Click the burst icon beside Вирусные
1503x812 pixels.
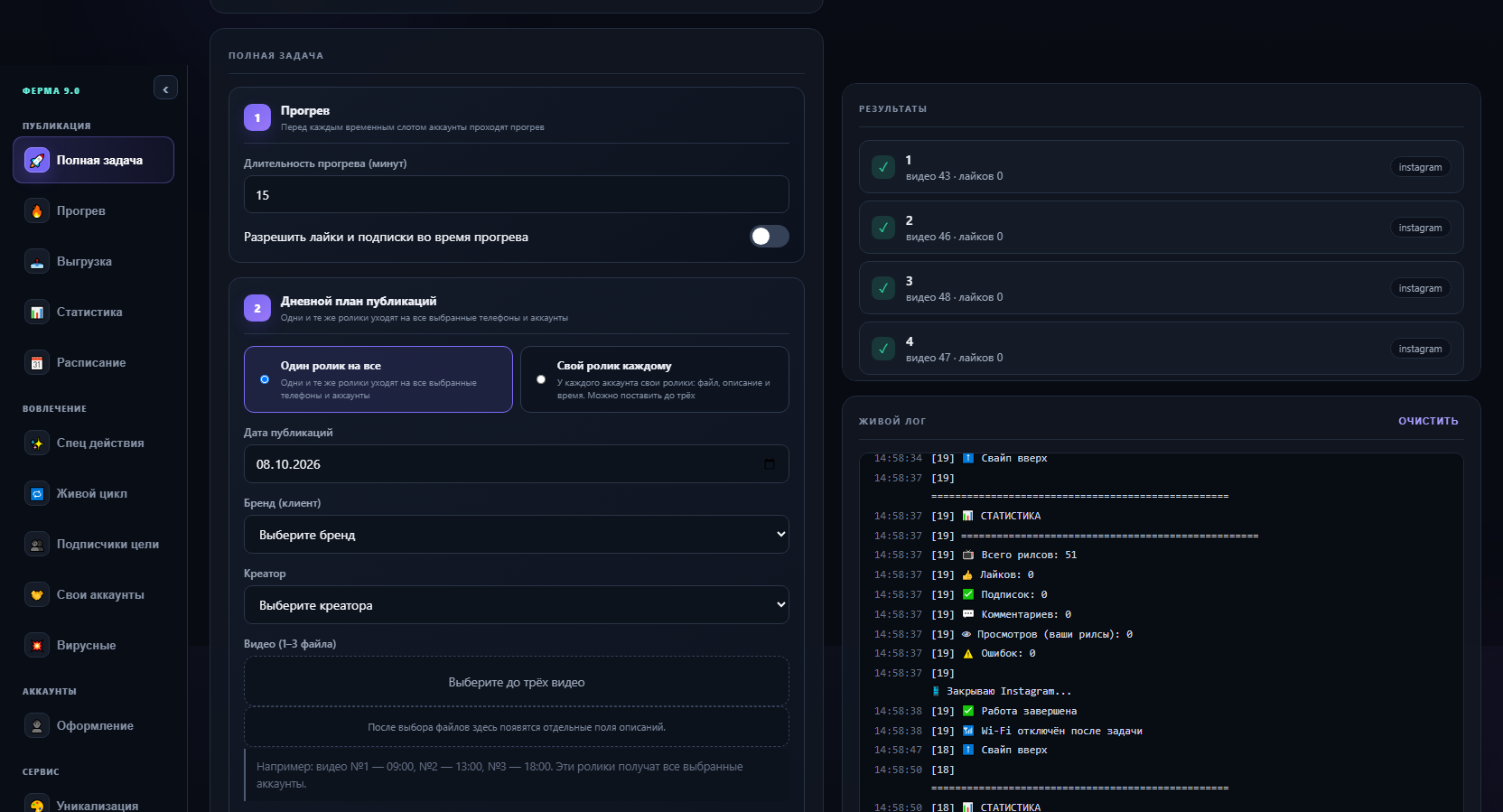(37, 646)
